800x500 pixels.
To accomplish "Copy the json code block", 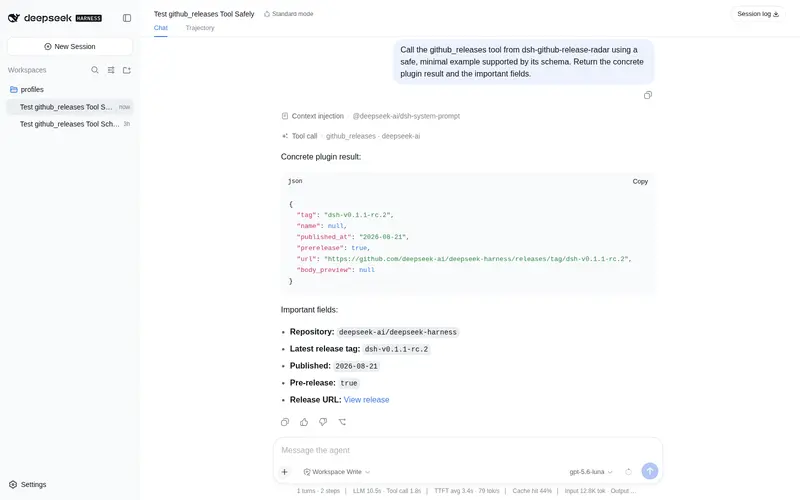I will [640, 181].
